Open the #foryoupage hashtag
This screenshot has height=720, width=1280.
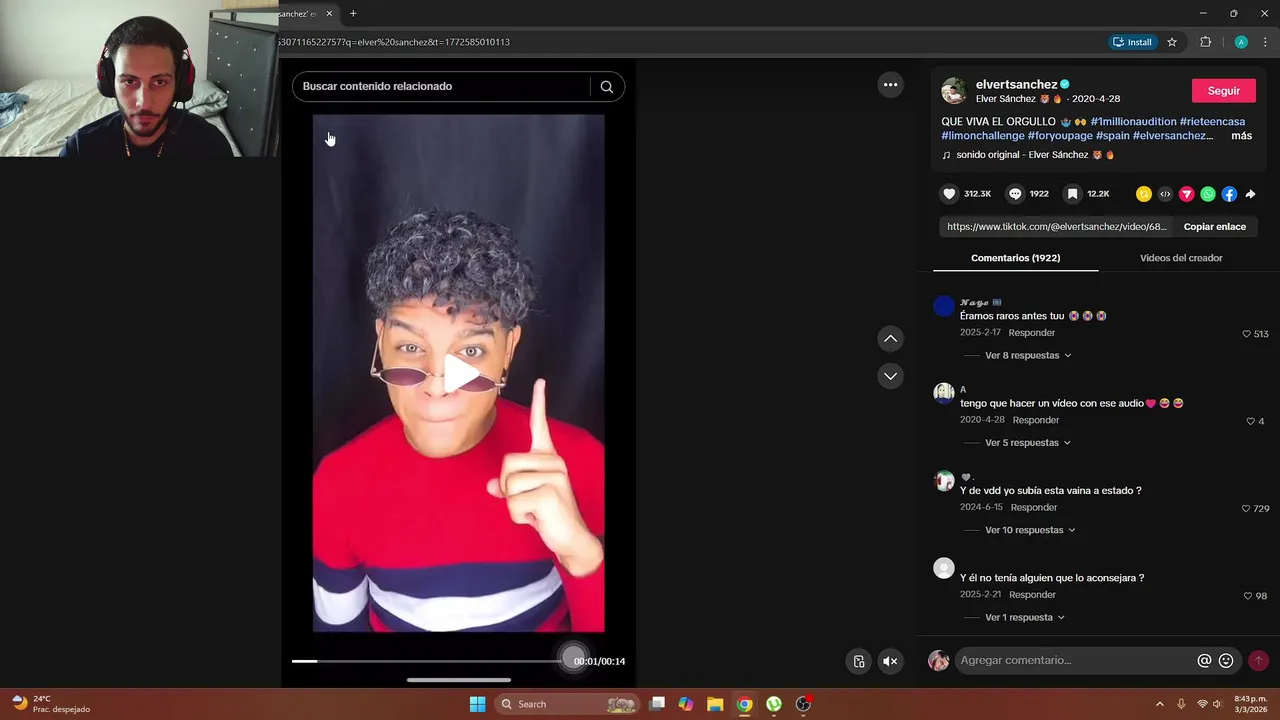click(x=1060, y=136)
